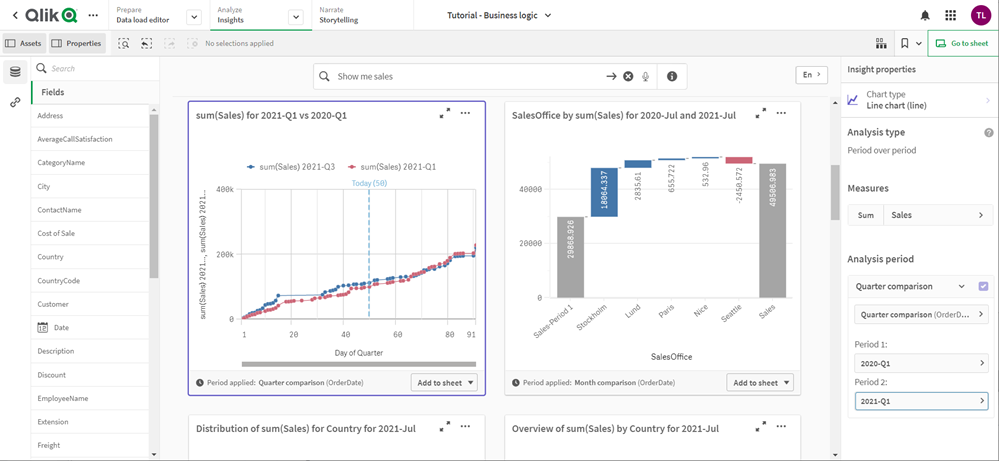Open more options on the SalesOffice chart
1000x461 pixels.
781,114
